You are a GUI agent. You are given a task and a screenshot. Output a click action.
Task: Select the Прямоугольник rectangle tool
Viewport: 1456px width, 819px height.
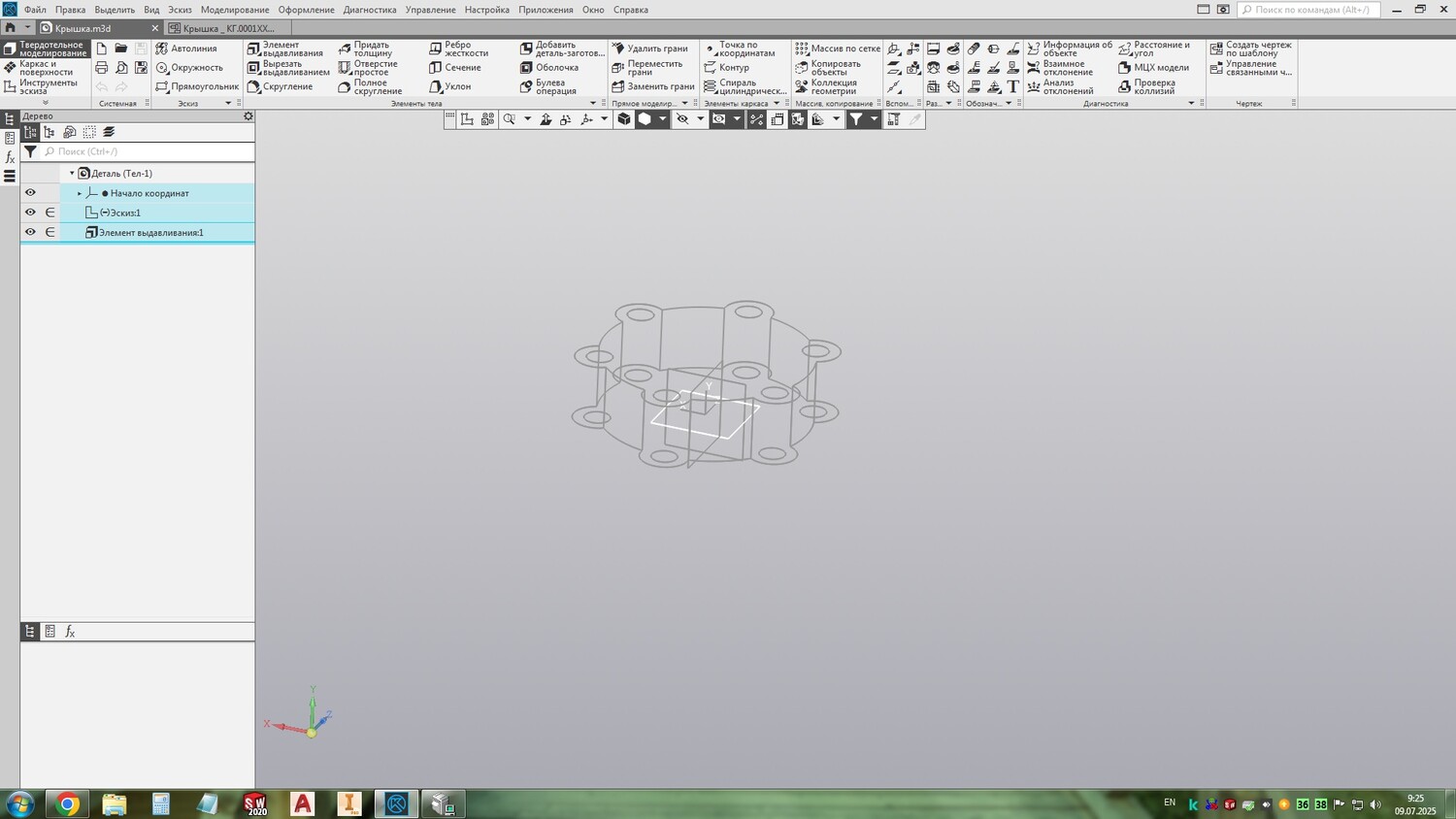(197, 86)
